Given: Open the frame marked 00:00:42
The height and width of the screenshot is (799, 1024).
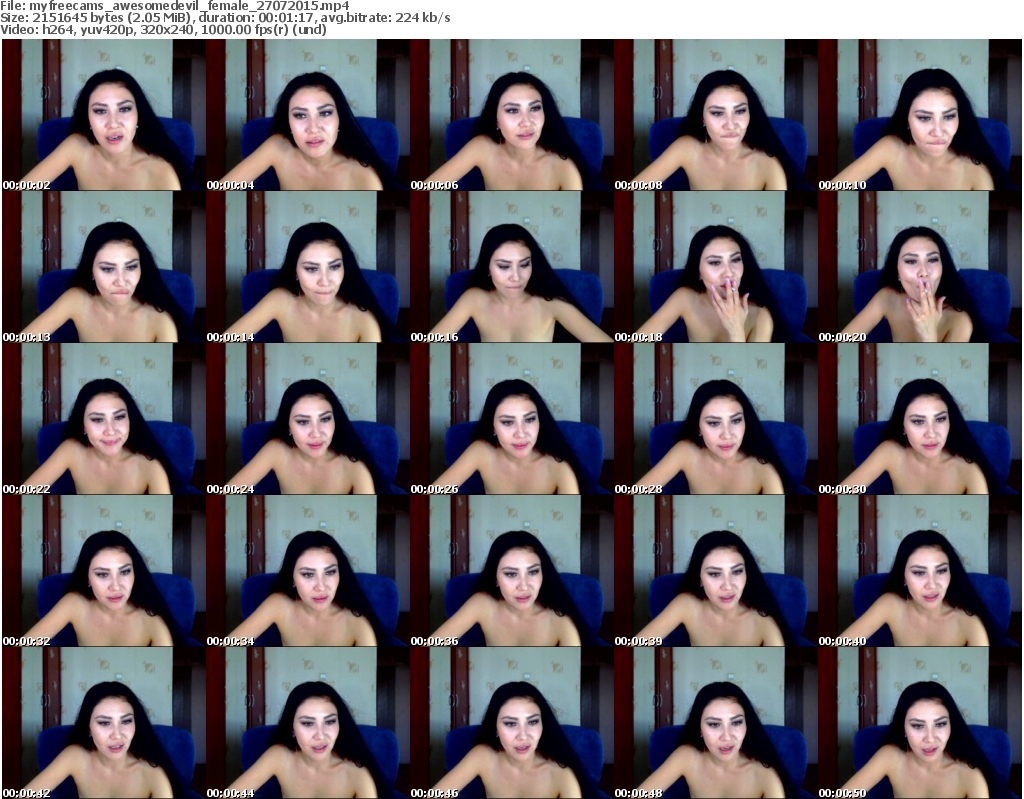Looking at the screenshot, I should coord(103,723).
